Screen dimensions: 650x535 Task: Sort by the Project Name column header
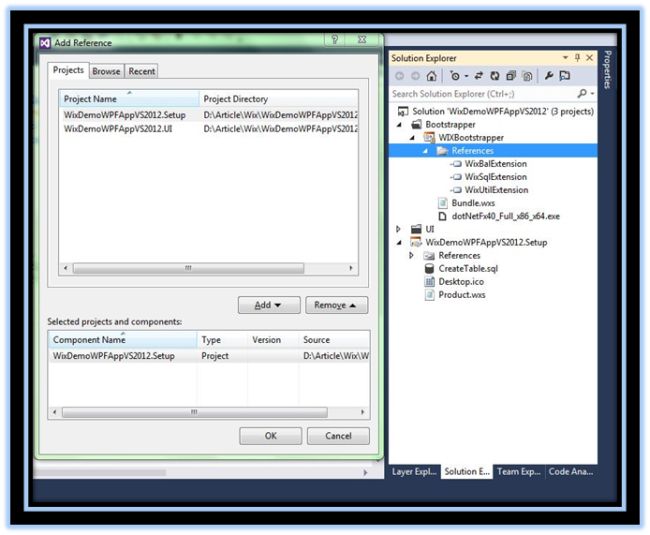coord(129,99)
